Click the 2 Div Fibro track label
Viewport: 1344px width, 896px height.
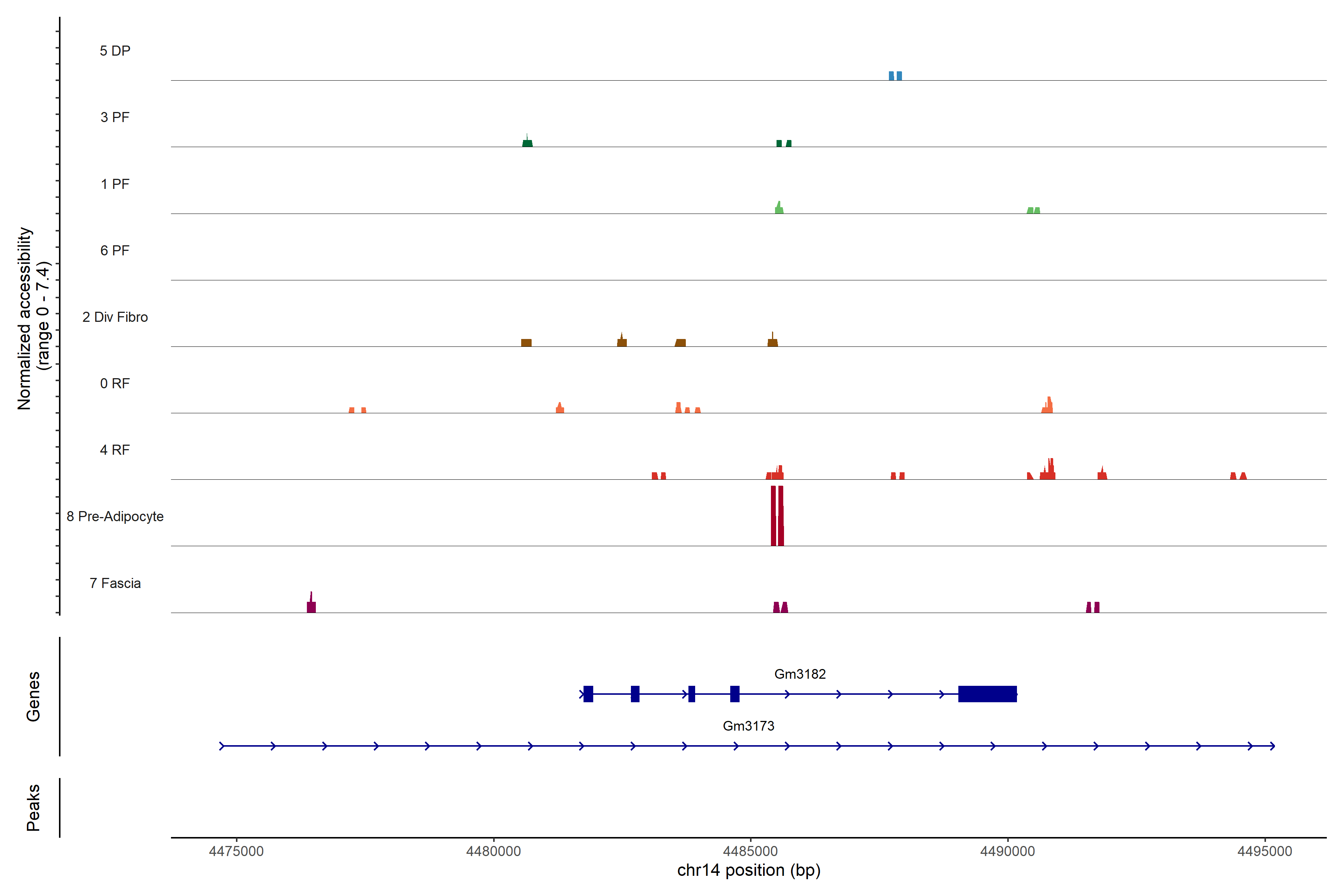point(115,317)
